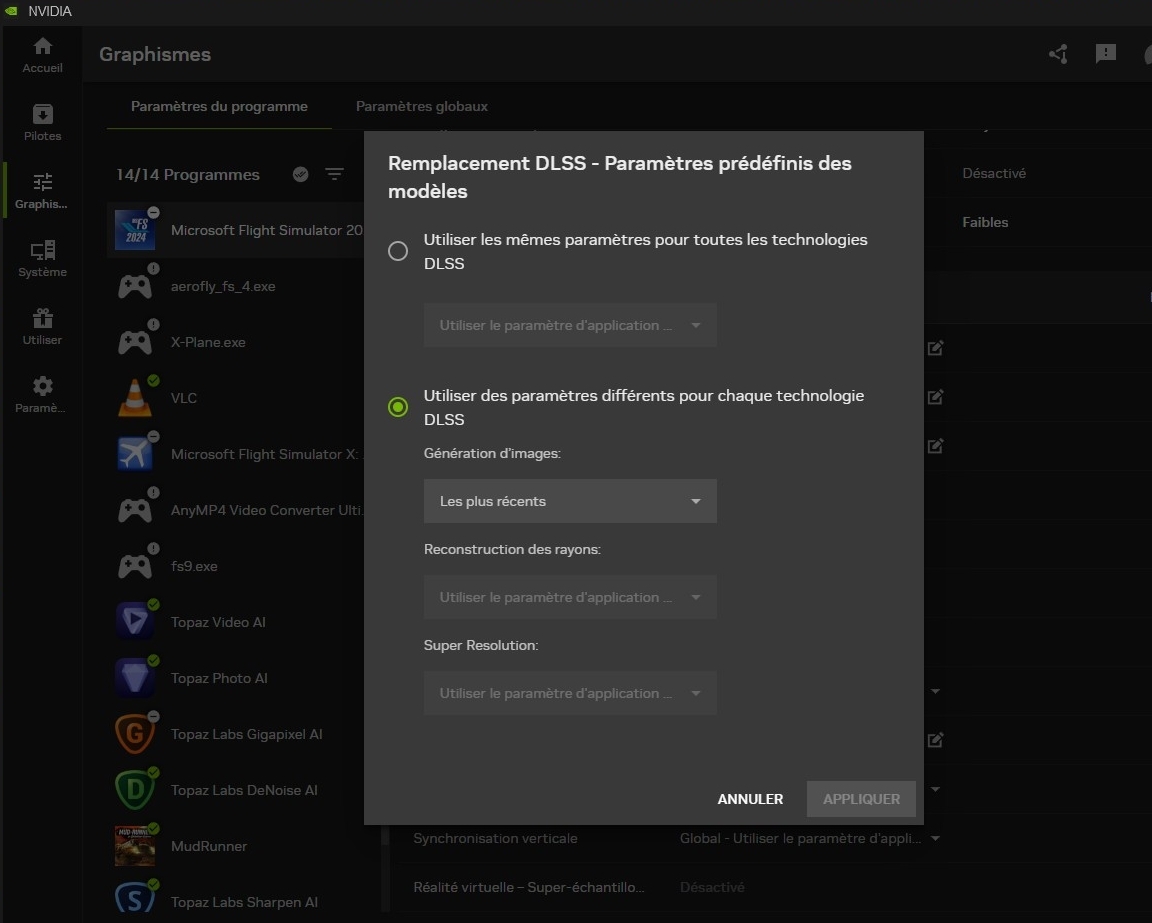Open the Pilotes drivers section

[42, 123]
